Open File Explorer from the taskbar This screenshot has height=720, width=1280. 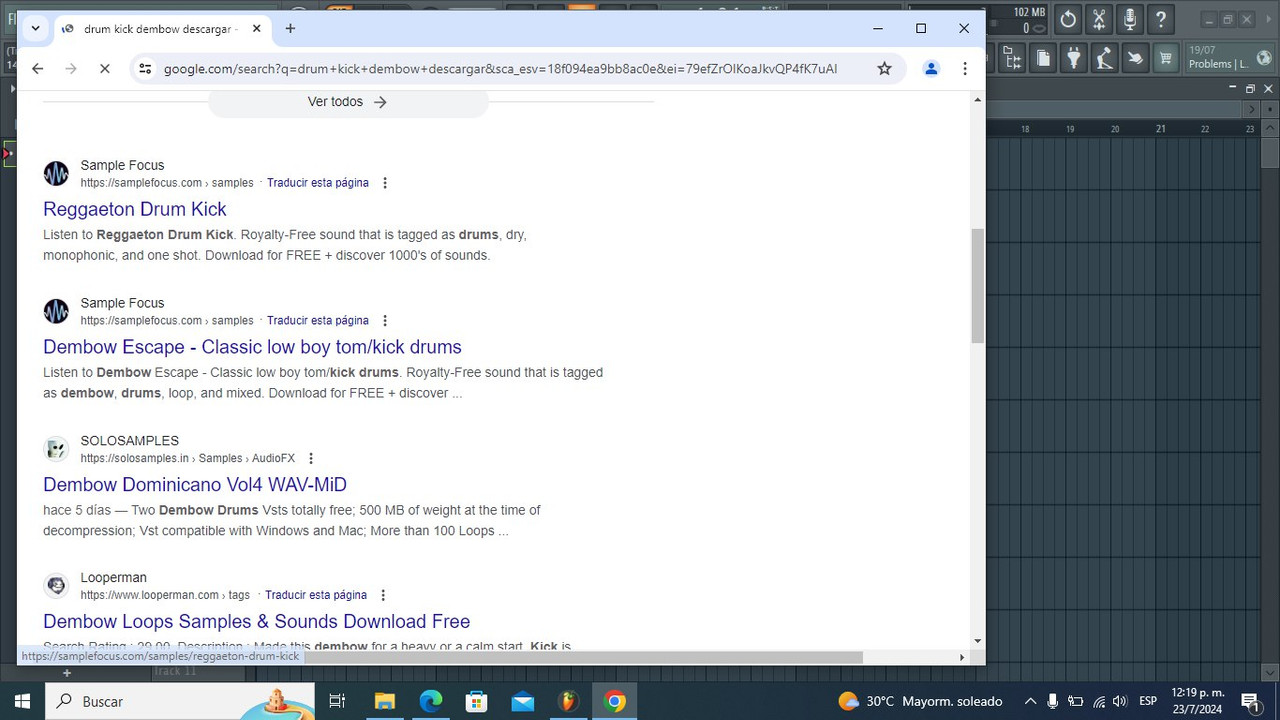click(384, 701)
